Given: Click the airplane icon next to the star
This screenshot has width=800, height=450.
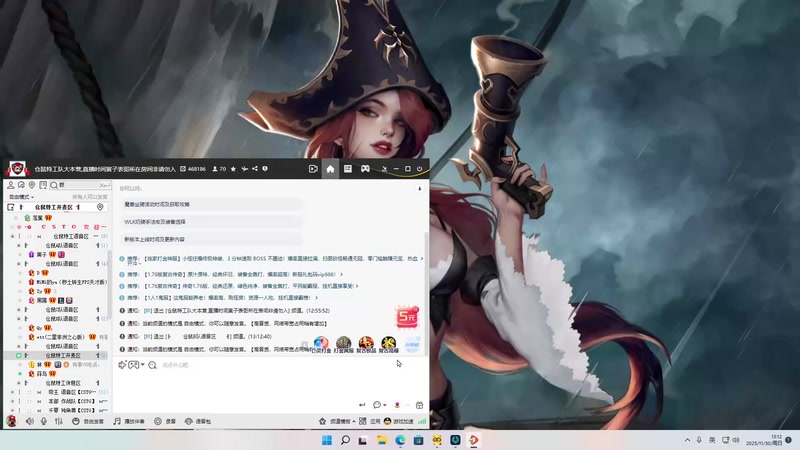Looking at the screenshot, I should 244,169.
